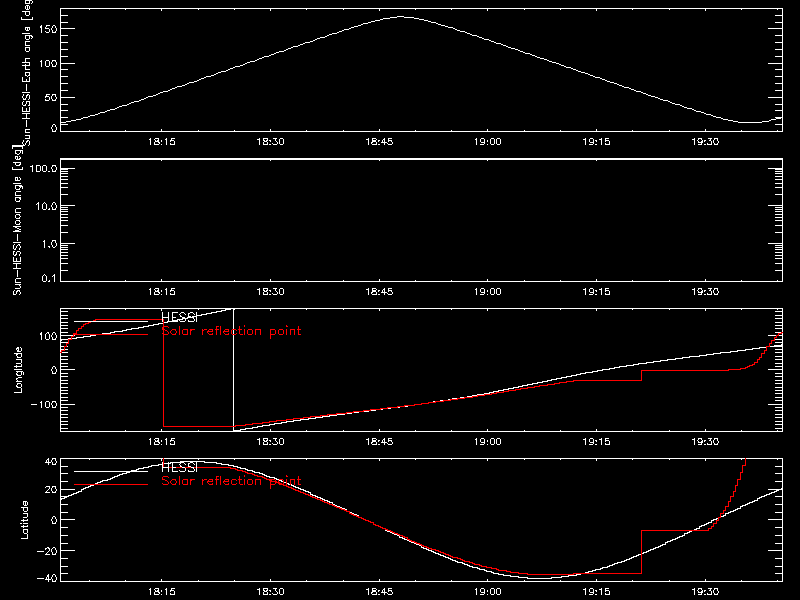The height and width of the screenshot is (600, 800).
Task: Click the 19:30 label under the Earth angle plot
Action: click(705, 141)
